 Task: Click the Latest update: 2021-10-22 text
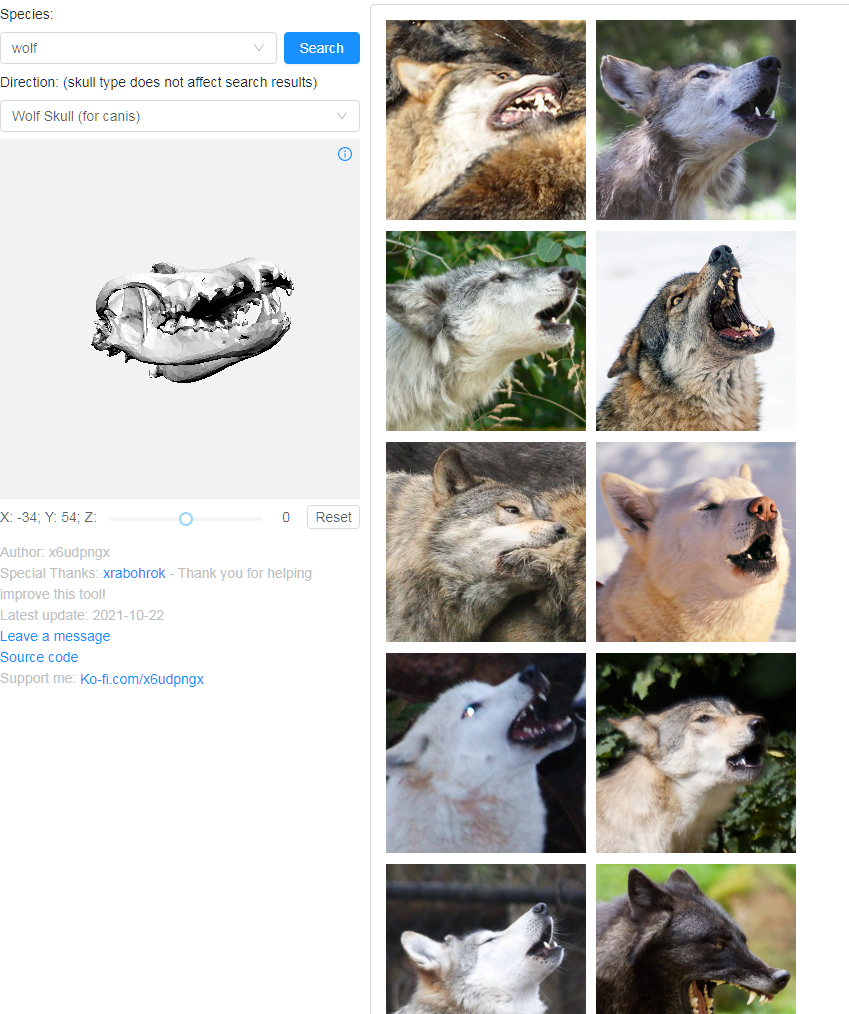click(82, 615)
